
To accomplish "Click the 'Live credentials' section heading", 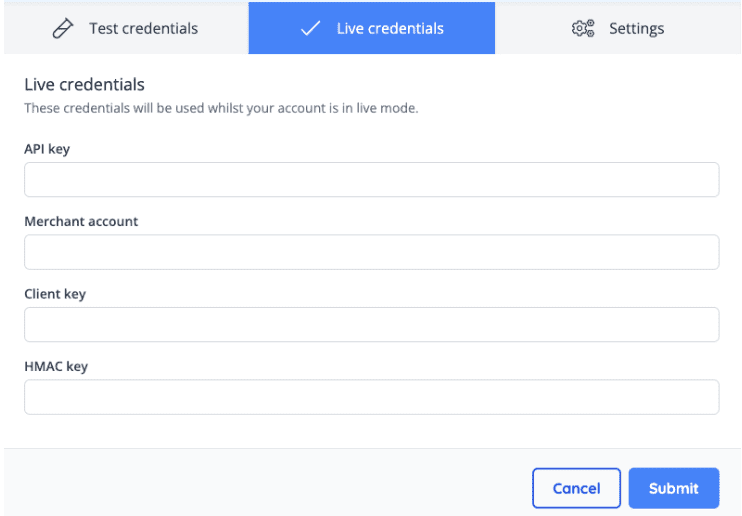I will coord(84,85).
